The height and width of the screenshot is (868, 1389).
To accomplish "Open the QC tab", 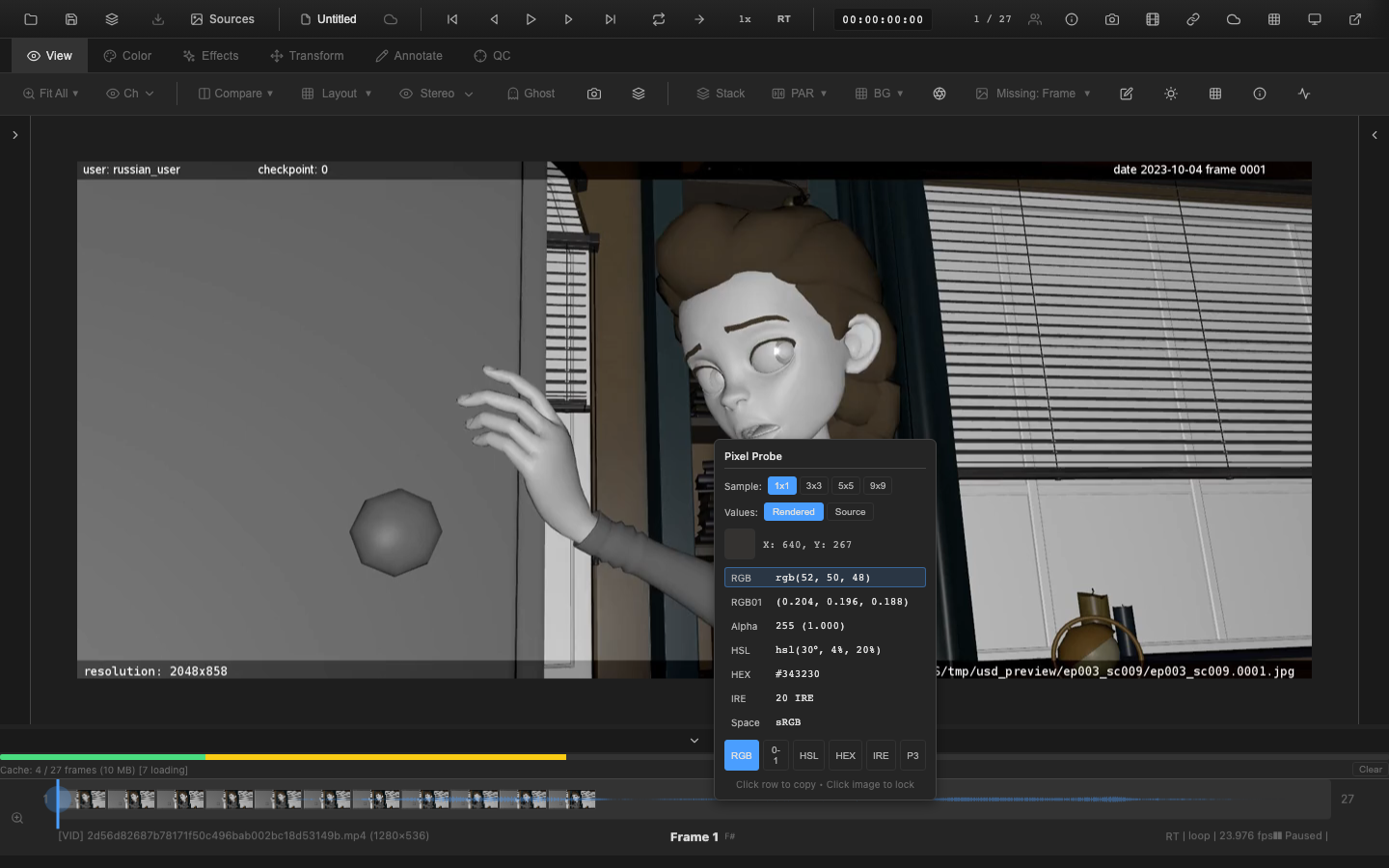I will 492,56.
